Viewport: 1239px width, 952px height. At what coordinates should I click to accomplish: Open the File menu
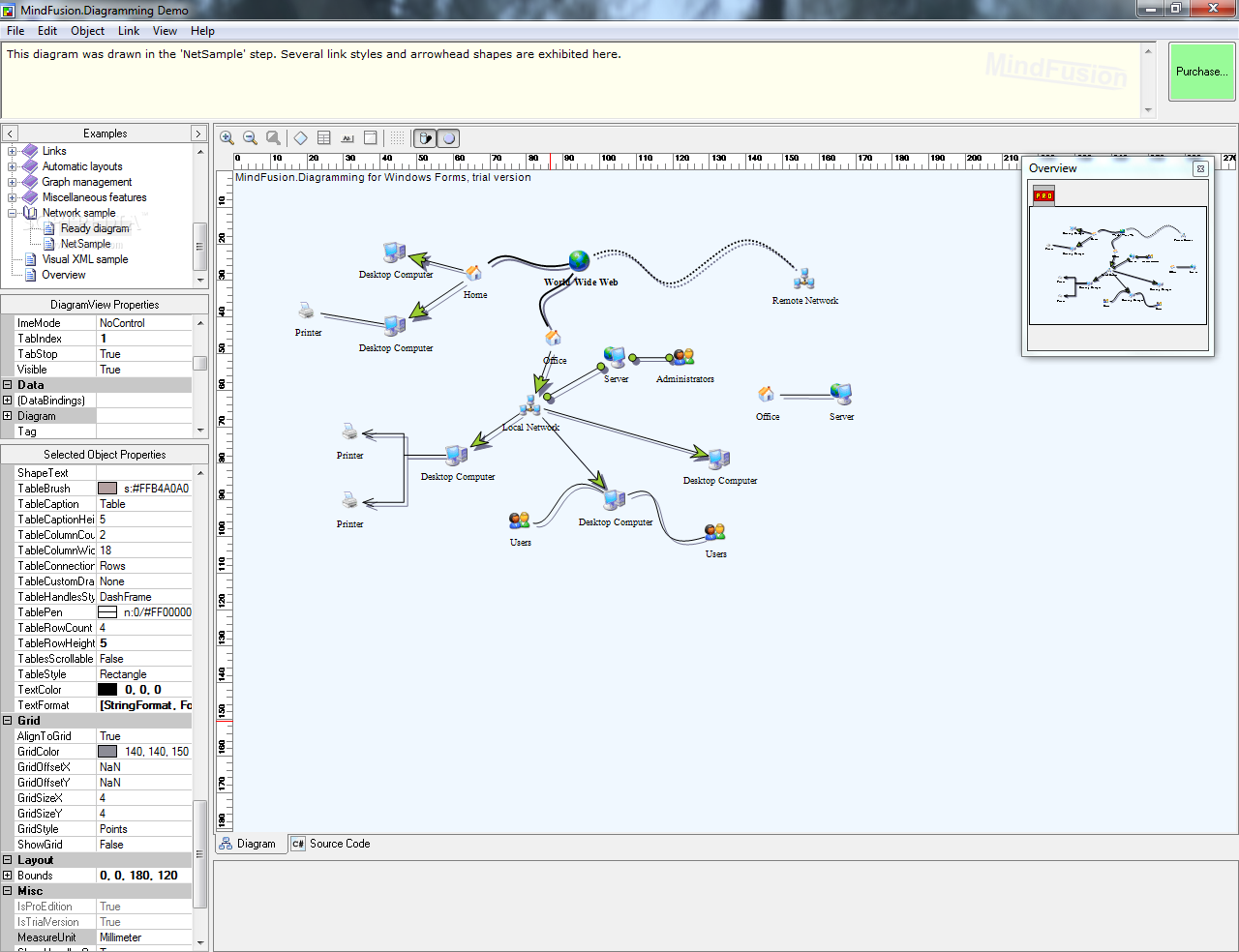tap(15, 31)
